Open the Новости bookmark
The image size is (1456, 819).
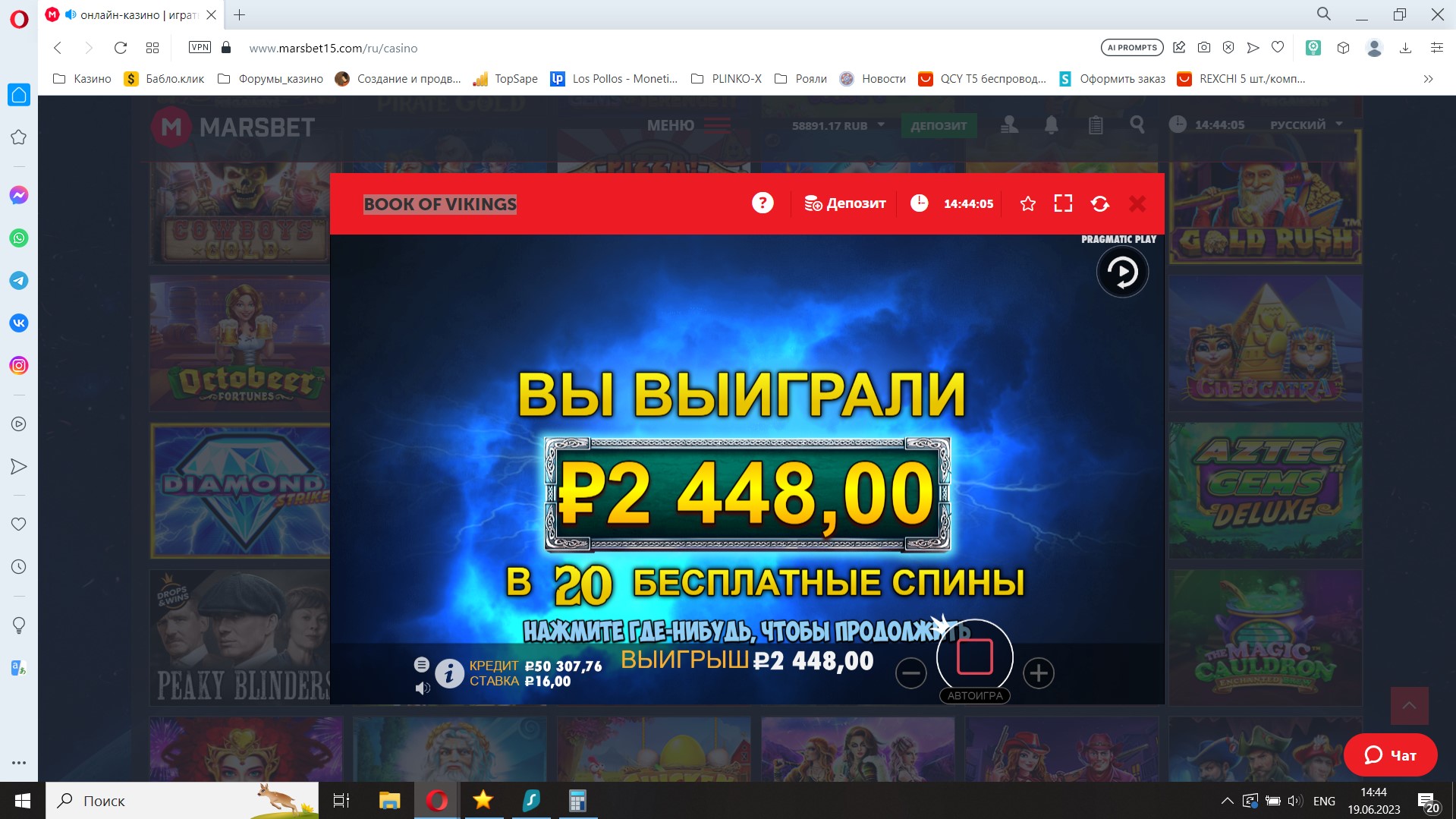coord(873,79)
